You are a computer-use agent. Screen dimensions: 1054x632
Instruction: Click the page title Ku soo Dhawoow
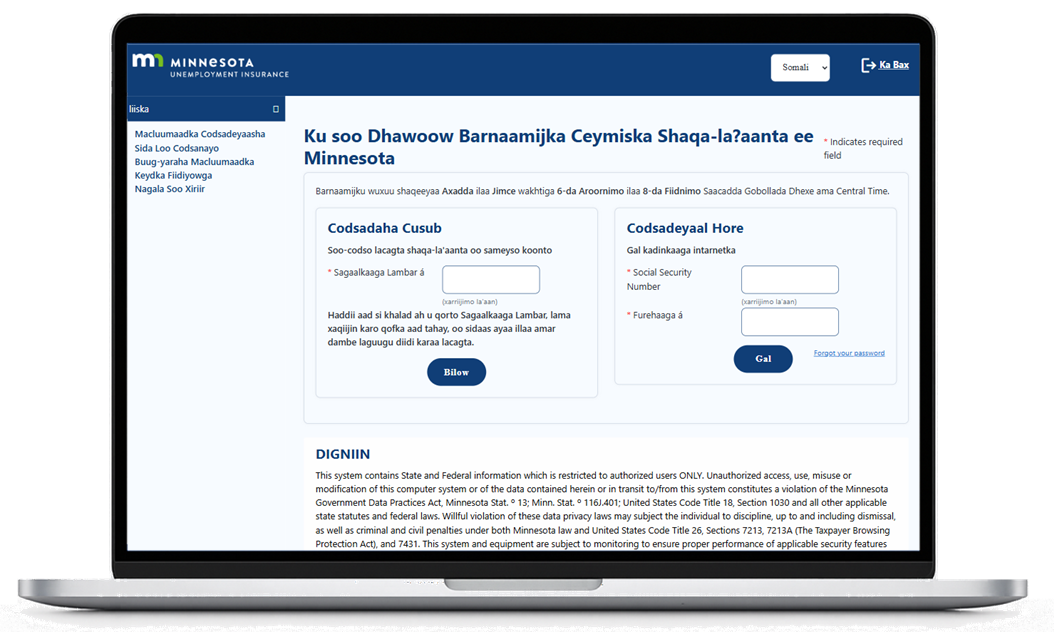click(x=559, y=147)
